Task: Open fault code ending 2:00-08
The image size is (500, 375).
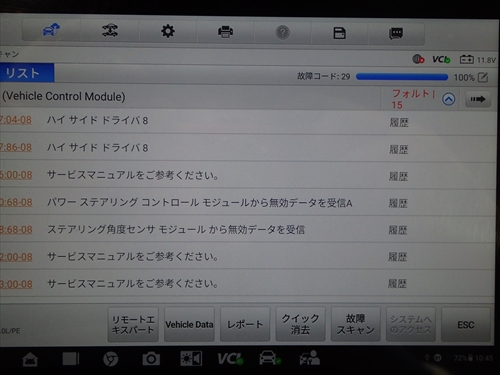Action: pyautogui.click(x=16, y=257)
